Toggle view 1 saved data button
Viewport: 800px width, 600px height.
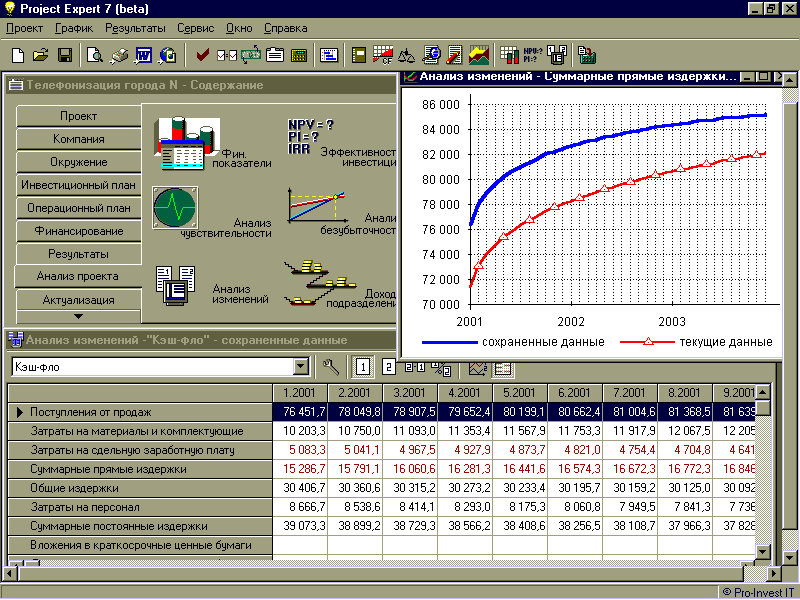(x=363, y=367)
